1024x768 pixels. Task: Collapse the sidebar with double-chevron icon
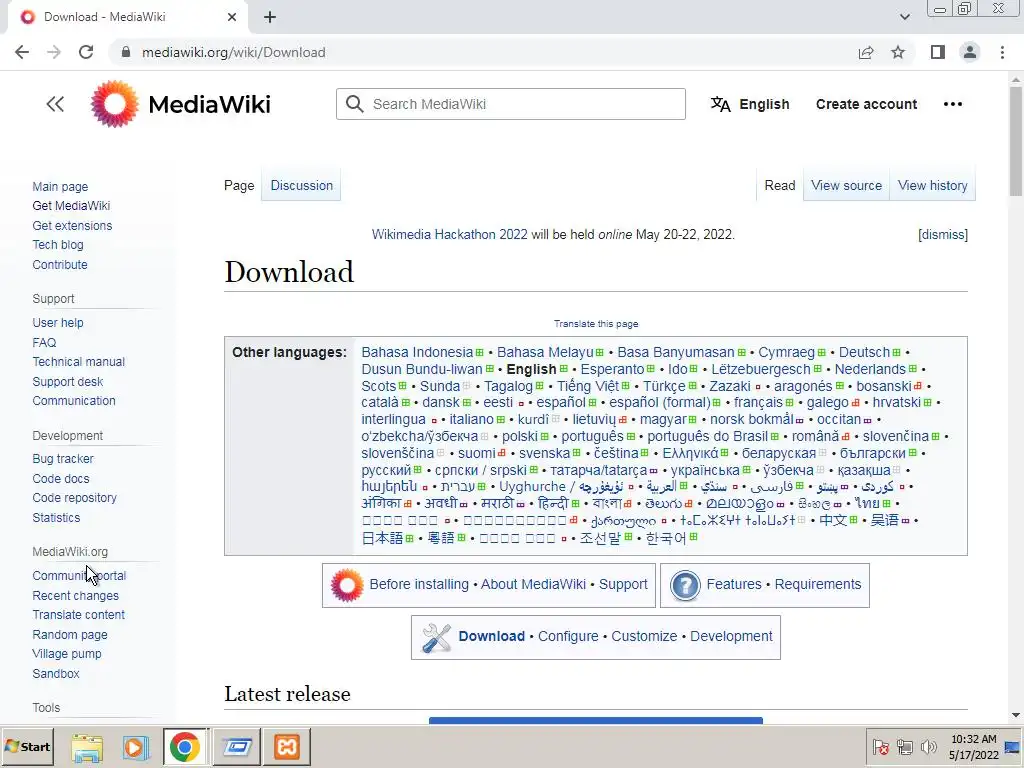click(x=55, y=104)
